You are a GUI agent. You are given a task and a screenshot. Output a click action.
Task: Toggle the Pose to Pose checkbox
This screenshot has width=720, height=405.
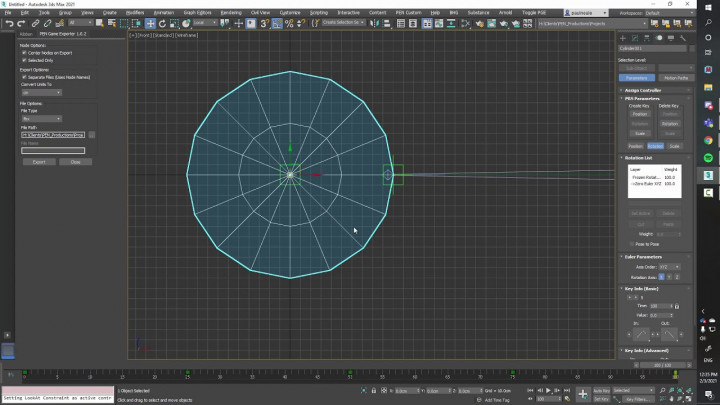[x=632, y=244]
